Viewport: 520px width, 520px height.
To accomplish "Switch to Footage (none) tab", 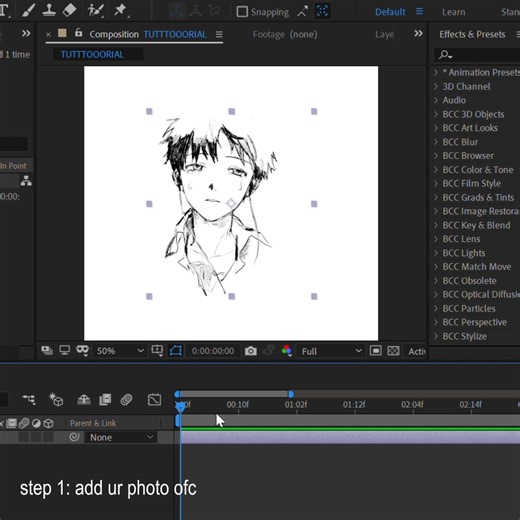I will [285, 34].
